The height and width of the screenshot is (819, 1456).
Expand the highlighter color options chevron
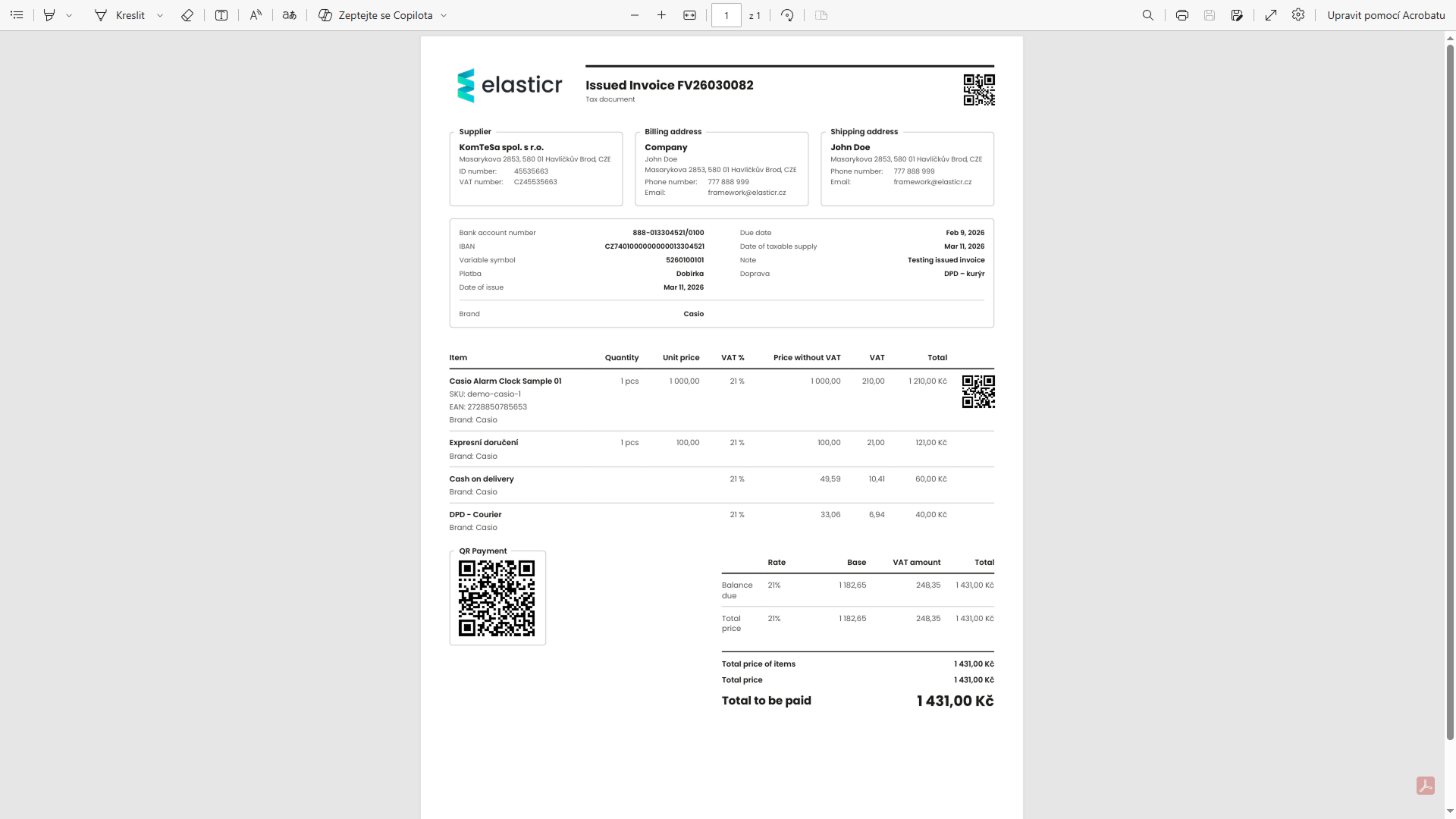click(x=70, y=15)
